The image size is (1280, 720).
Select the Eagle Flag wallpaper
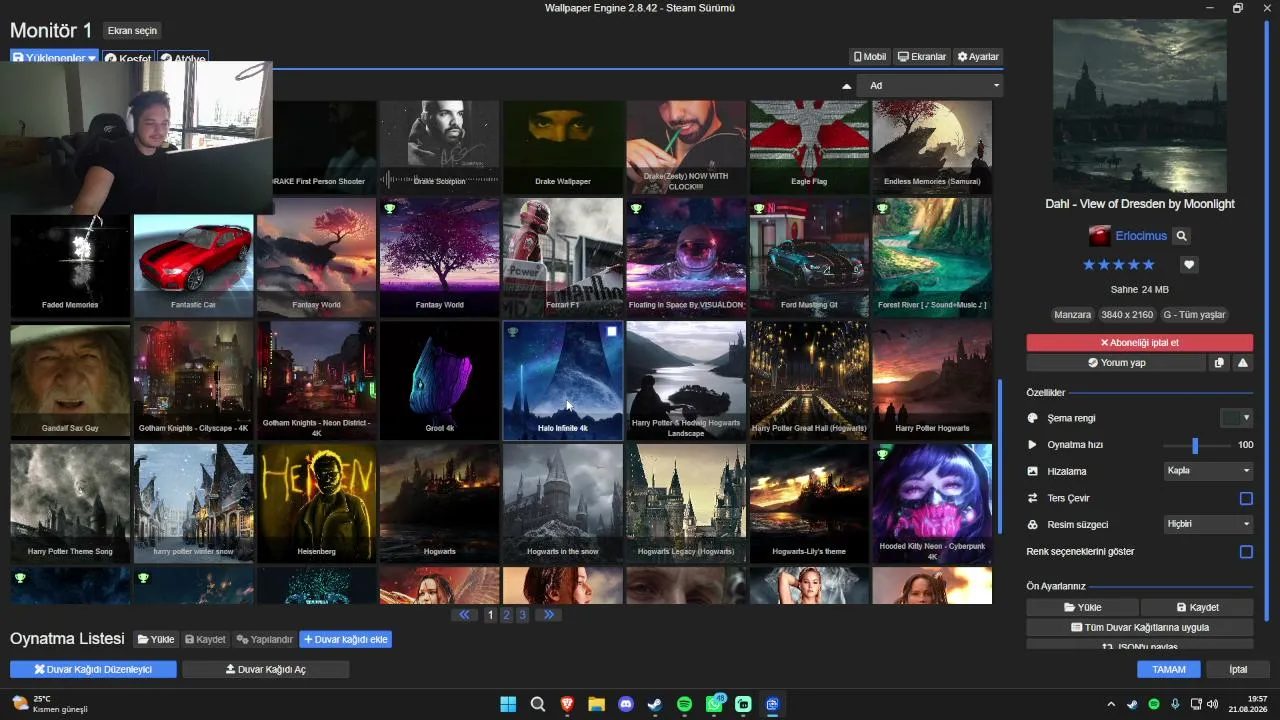(x=809, y=147)
